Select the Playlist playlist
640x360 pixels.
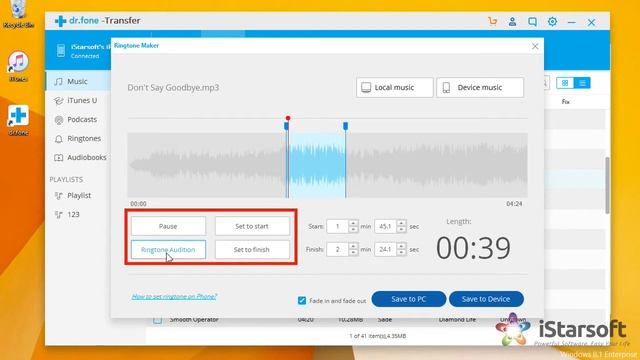click(78, 196)
